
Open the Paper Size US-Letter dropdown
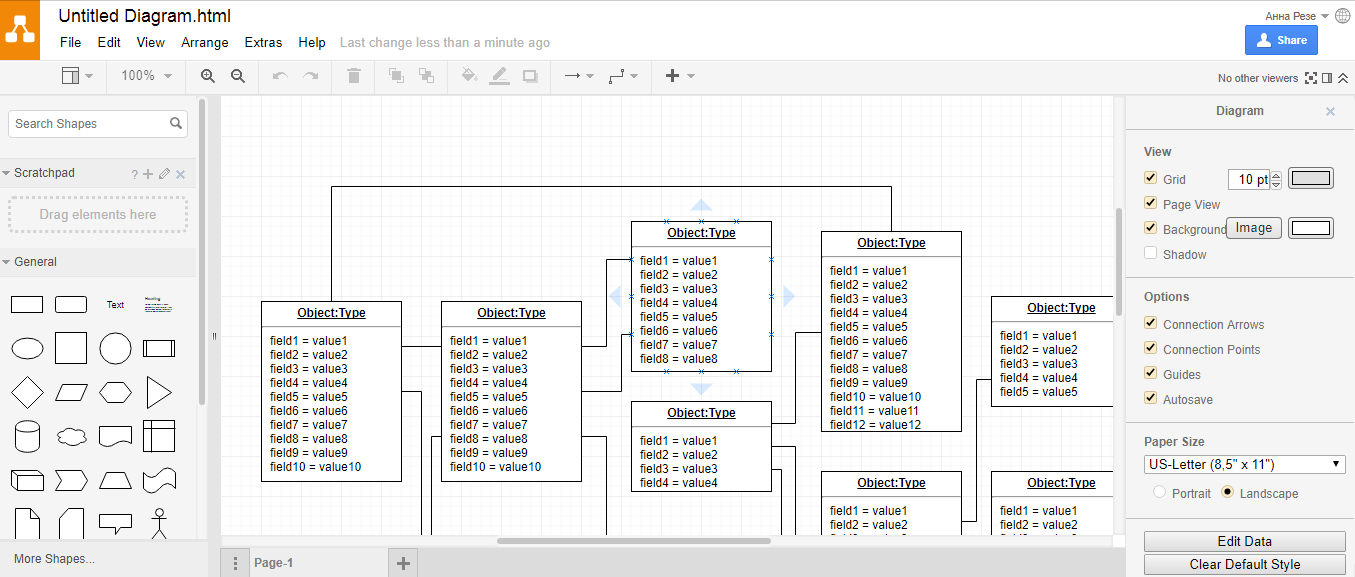[1244, 464]
